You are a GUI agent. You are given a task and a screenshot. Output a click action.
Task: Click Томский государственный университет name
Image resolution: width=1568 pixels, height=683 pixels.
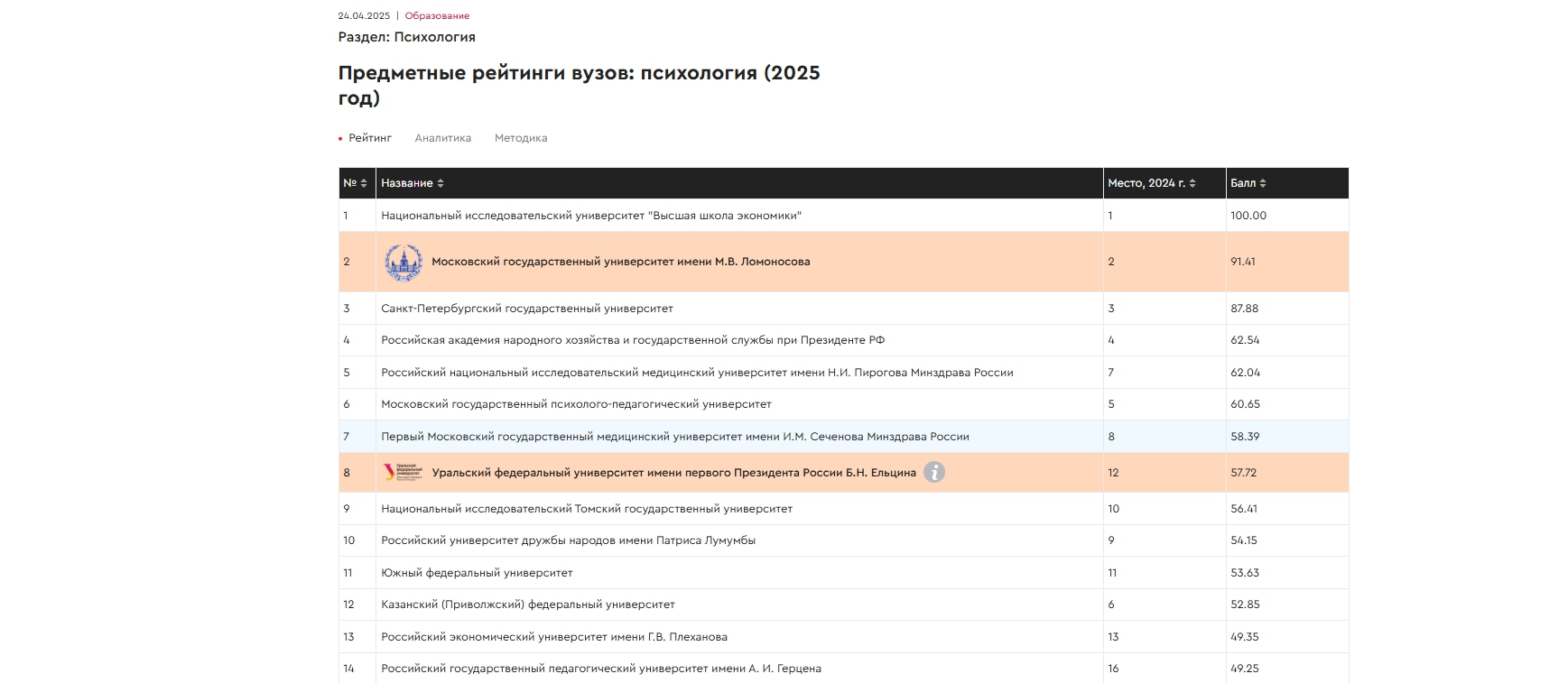pyautogui.click(x=587, y=509)
